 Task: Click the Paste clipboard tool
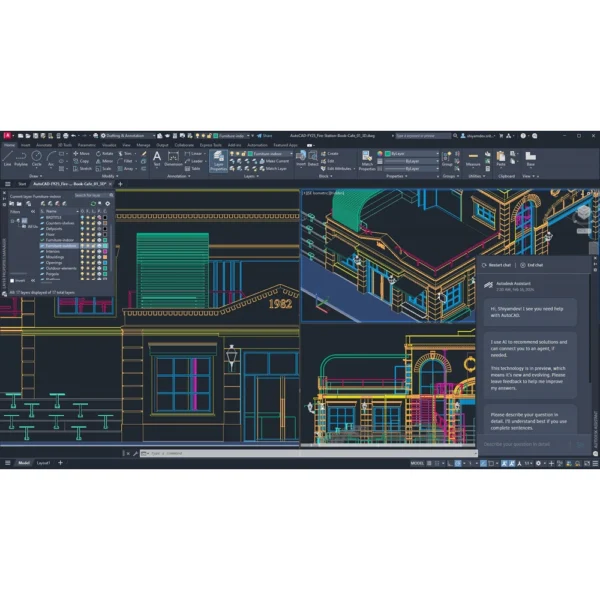(x=501, y=158)
